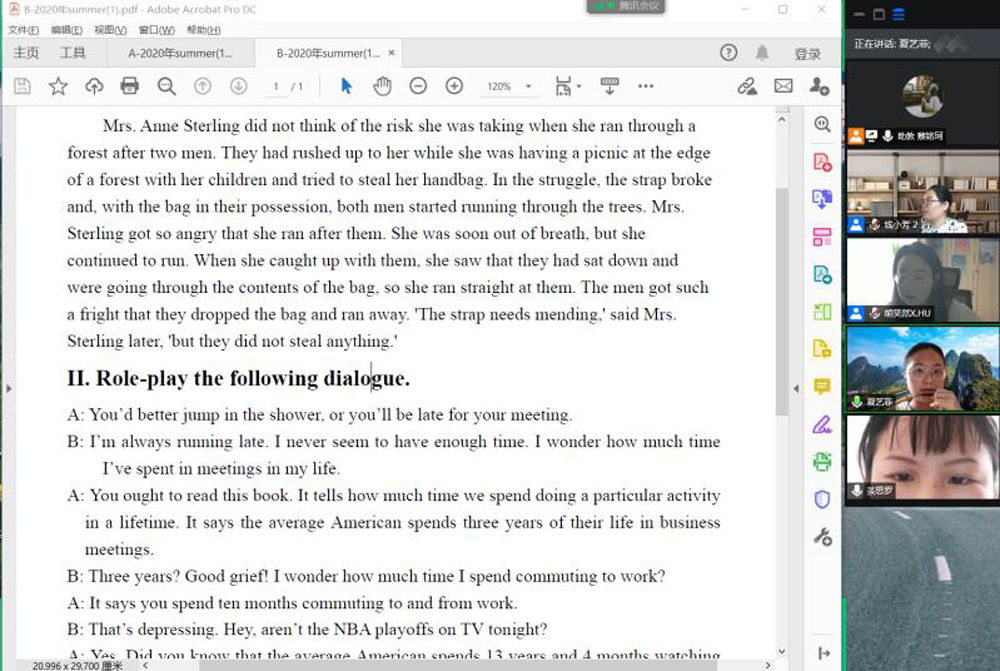Open the Fill & Sign pen tool
Image resolution: width=1000 pixels, height=671 pixels.
822,425
